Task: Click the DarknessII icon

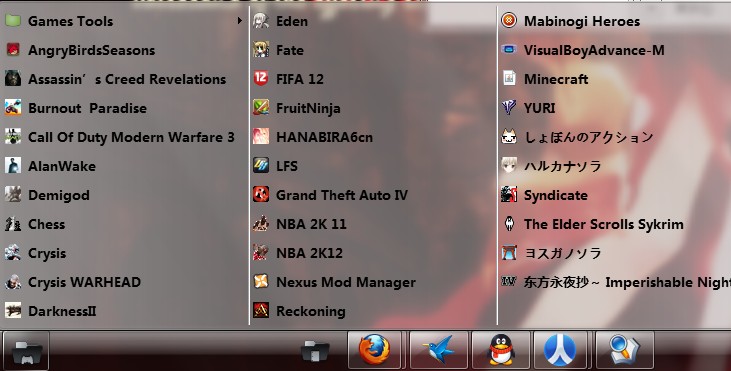Action: (x=13, y=310)
